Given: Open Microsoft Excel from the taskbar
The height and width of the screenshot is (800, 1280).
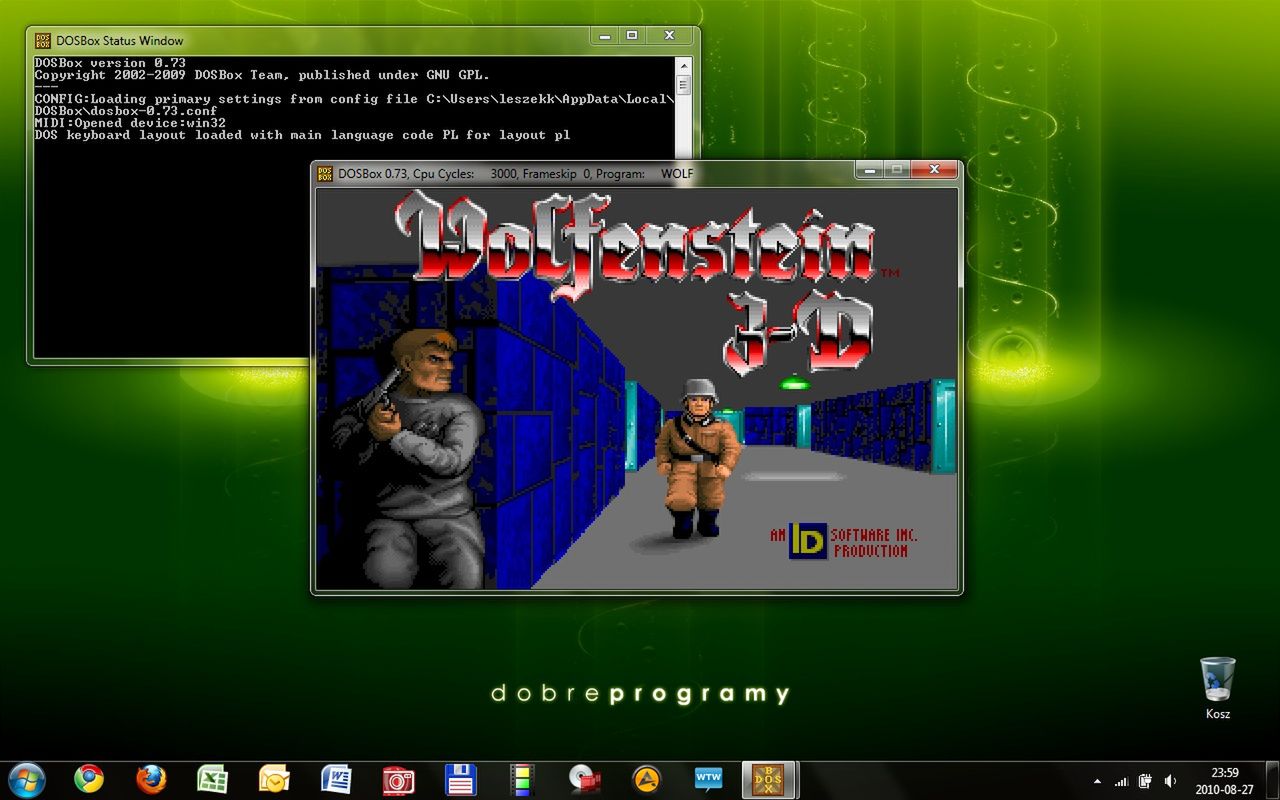Looking at the screenshot, I should click(212, 779).
